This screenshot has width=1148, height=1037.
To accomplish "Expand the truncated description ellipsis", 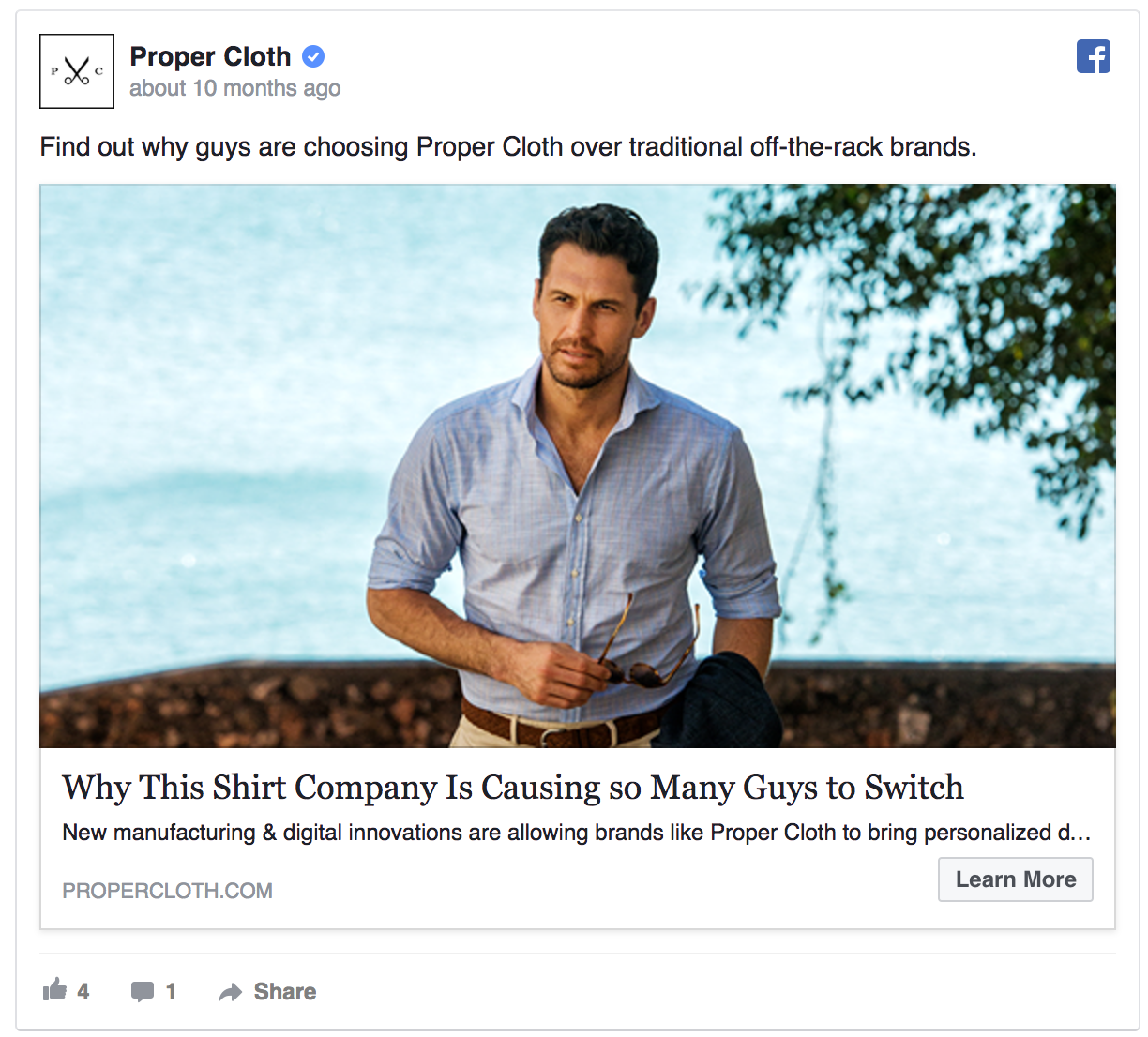I will click(1079, 834).
